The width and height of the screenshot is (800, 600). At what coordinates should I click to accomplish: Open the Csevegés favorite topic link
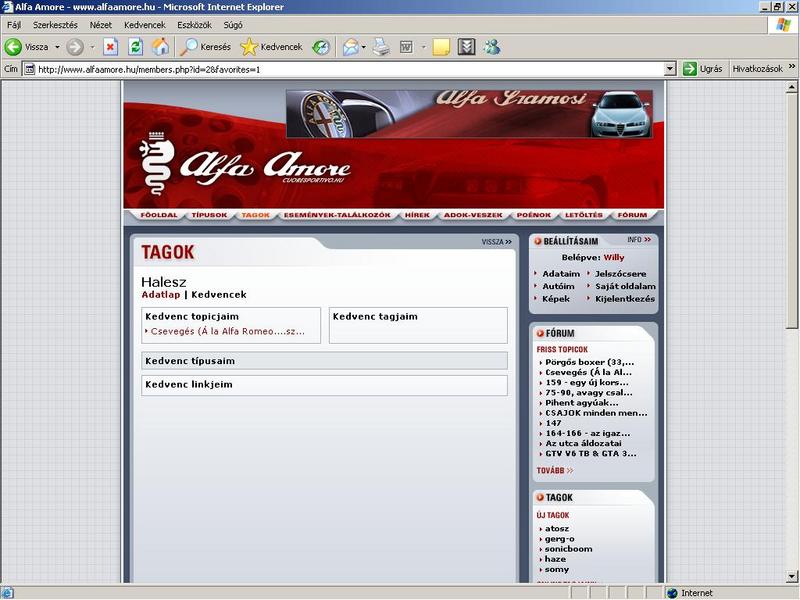point(228,331)
